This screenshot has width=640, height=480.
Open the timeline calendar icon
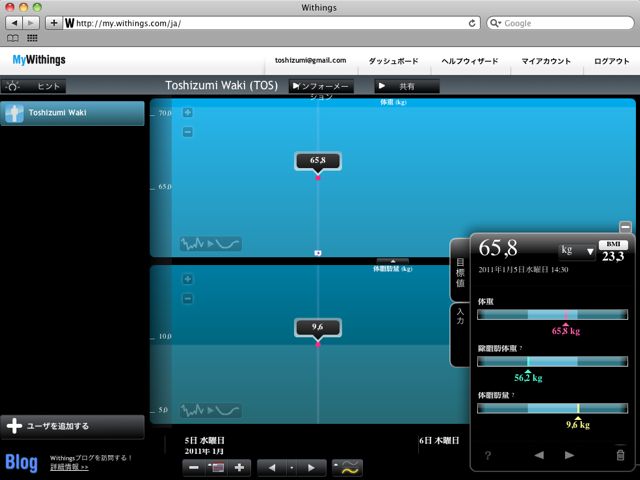216,468
